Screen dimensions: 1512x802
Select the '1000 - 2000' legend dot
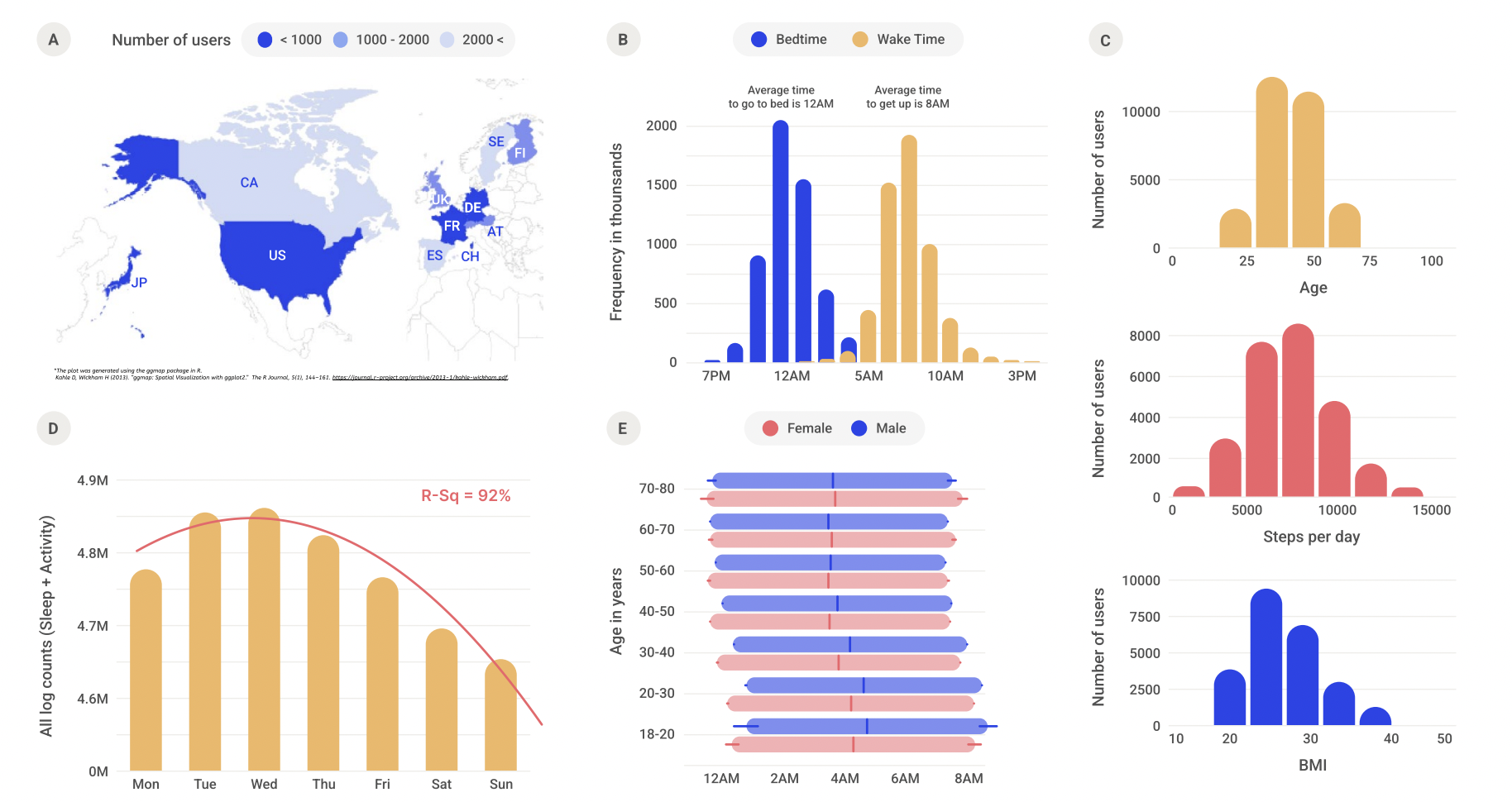(340, 40)
